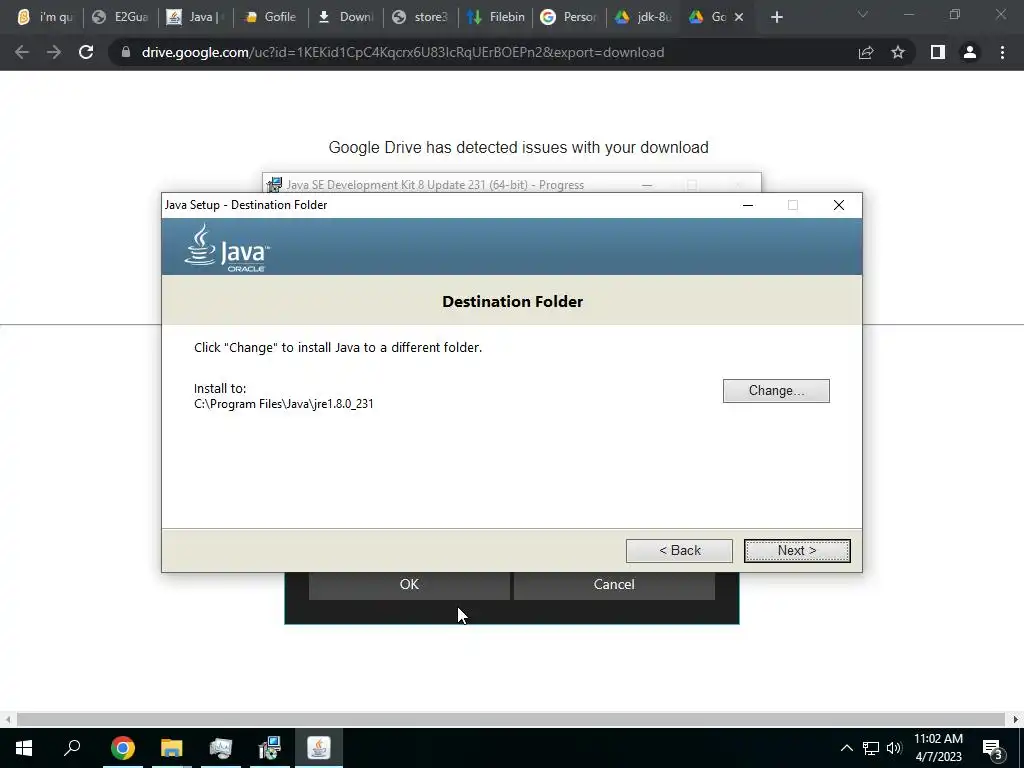This screenshot has width=1024, height=768.
Task: Open network status tray icon
Action: click(x=871, y=748)
